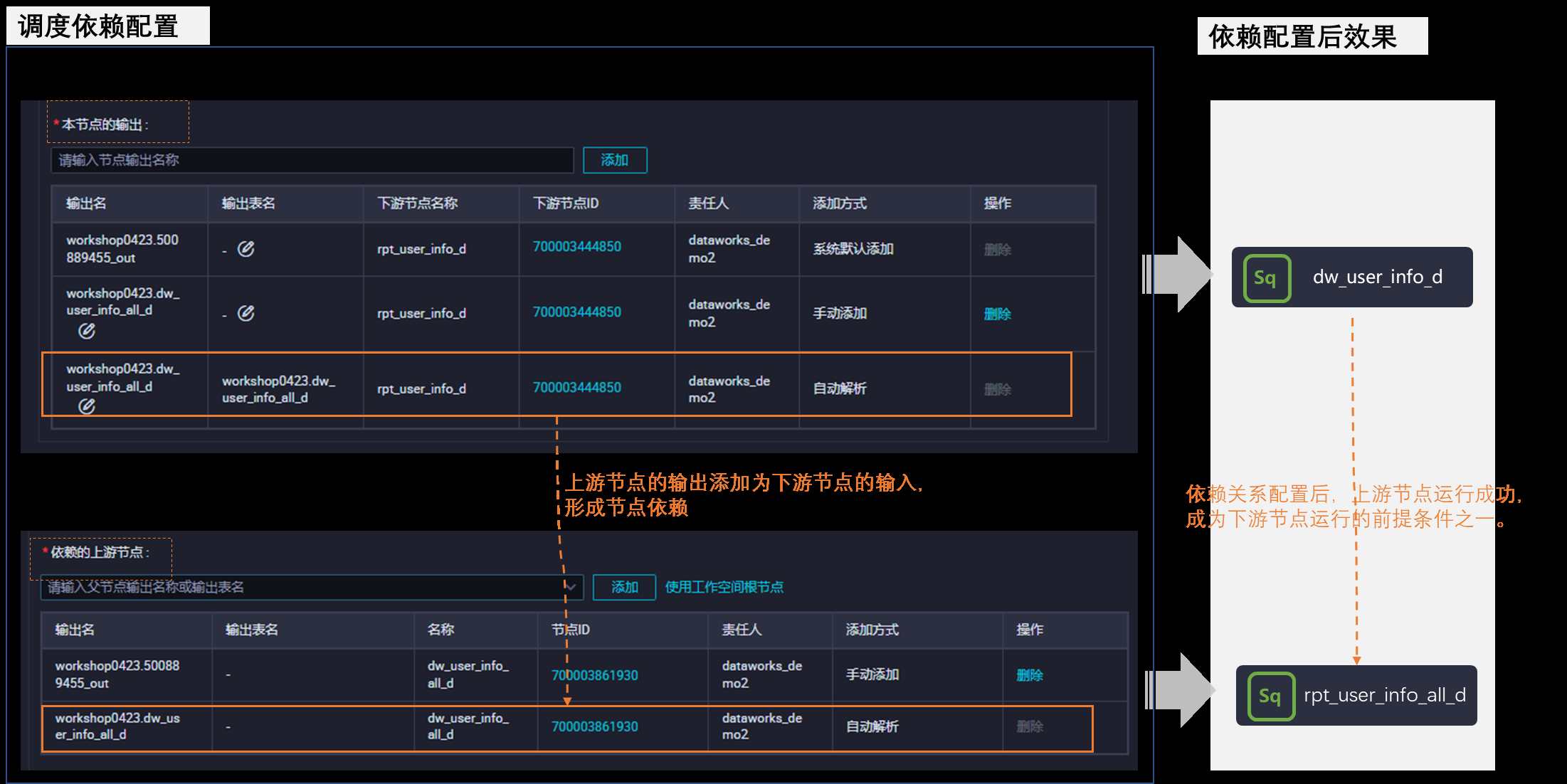Click edit icon under manually added dw_user_info_all_d output name
Screen dimensions: 1567x784
pyautogui.click(x=87, y=331)
